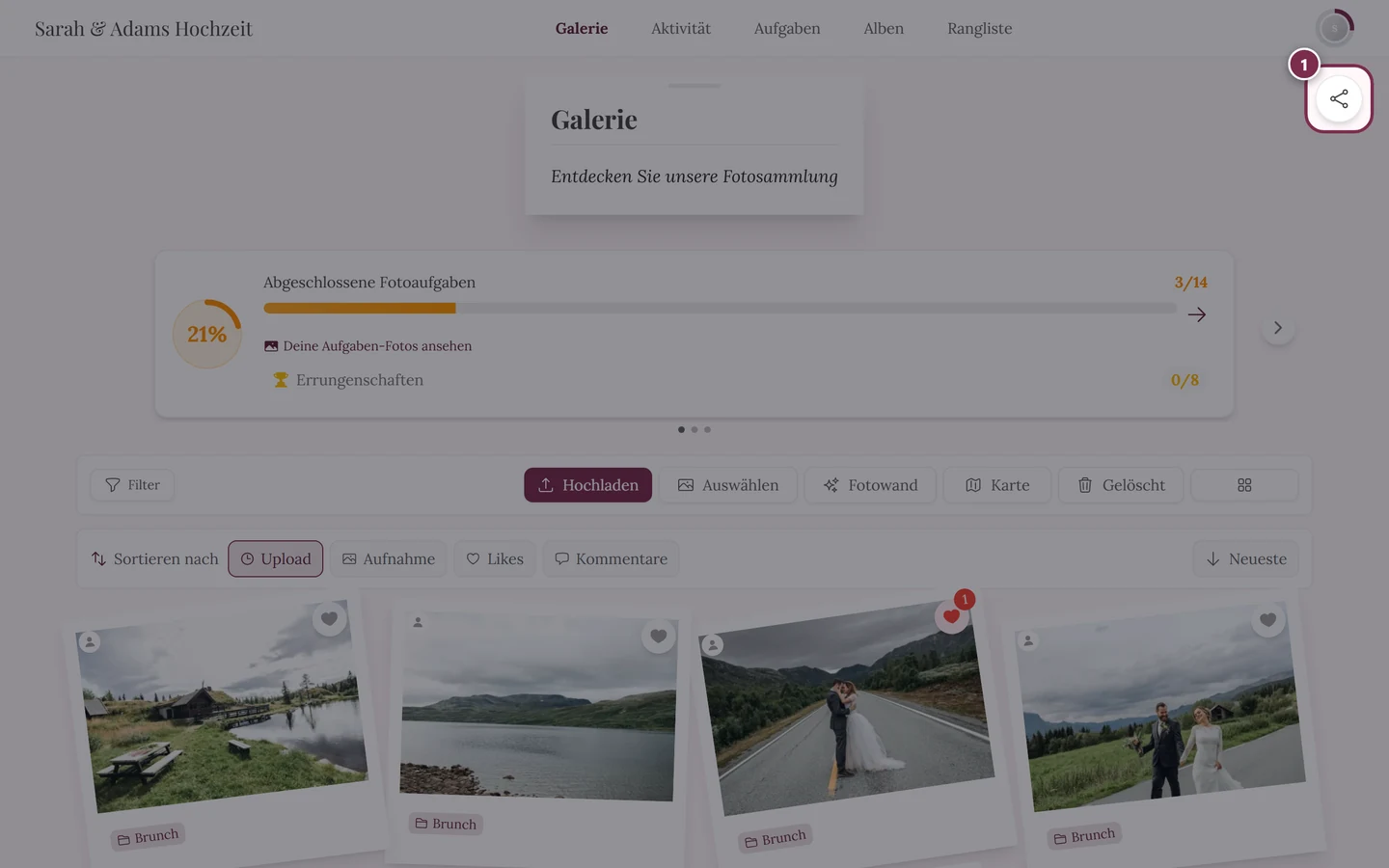Show the Gelöscht photos
The image size is (1389, 868).
[1121, 485]
